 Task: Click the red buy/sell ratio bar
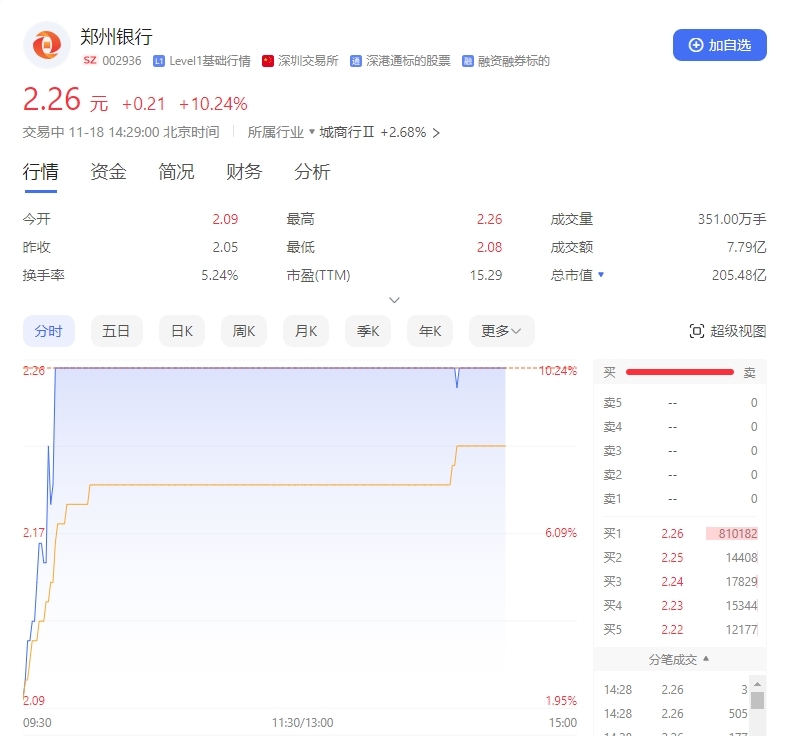click(679, 372)
